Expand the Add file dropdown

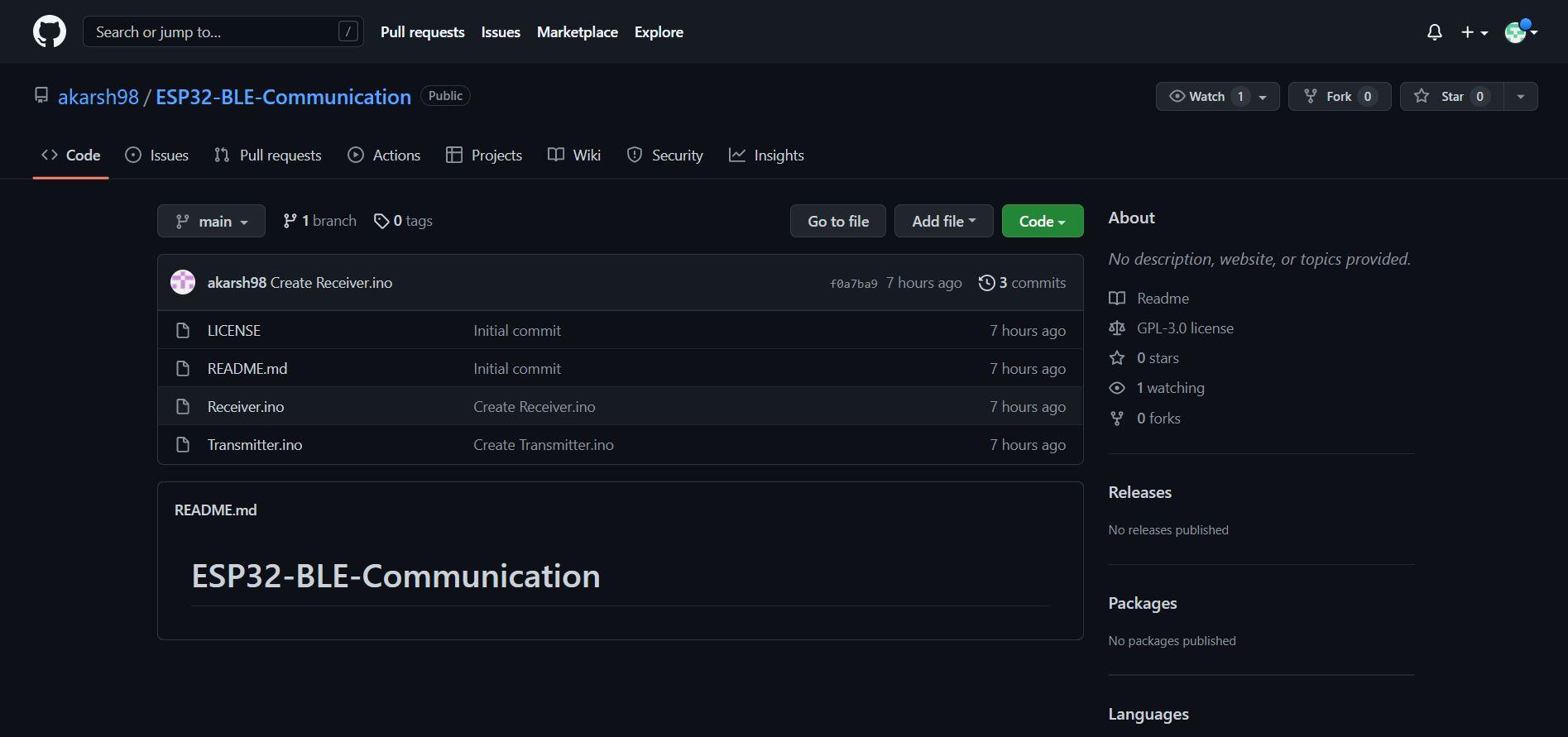(x=943, y=222)
